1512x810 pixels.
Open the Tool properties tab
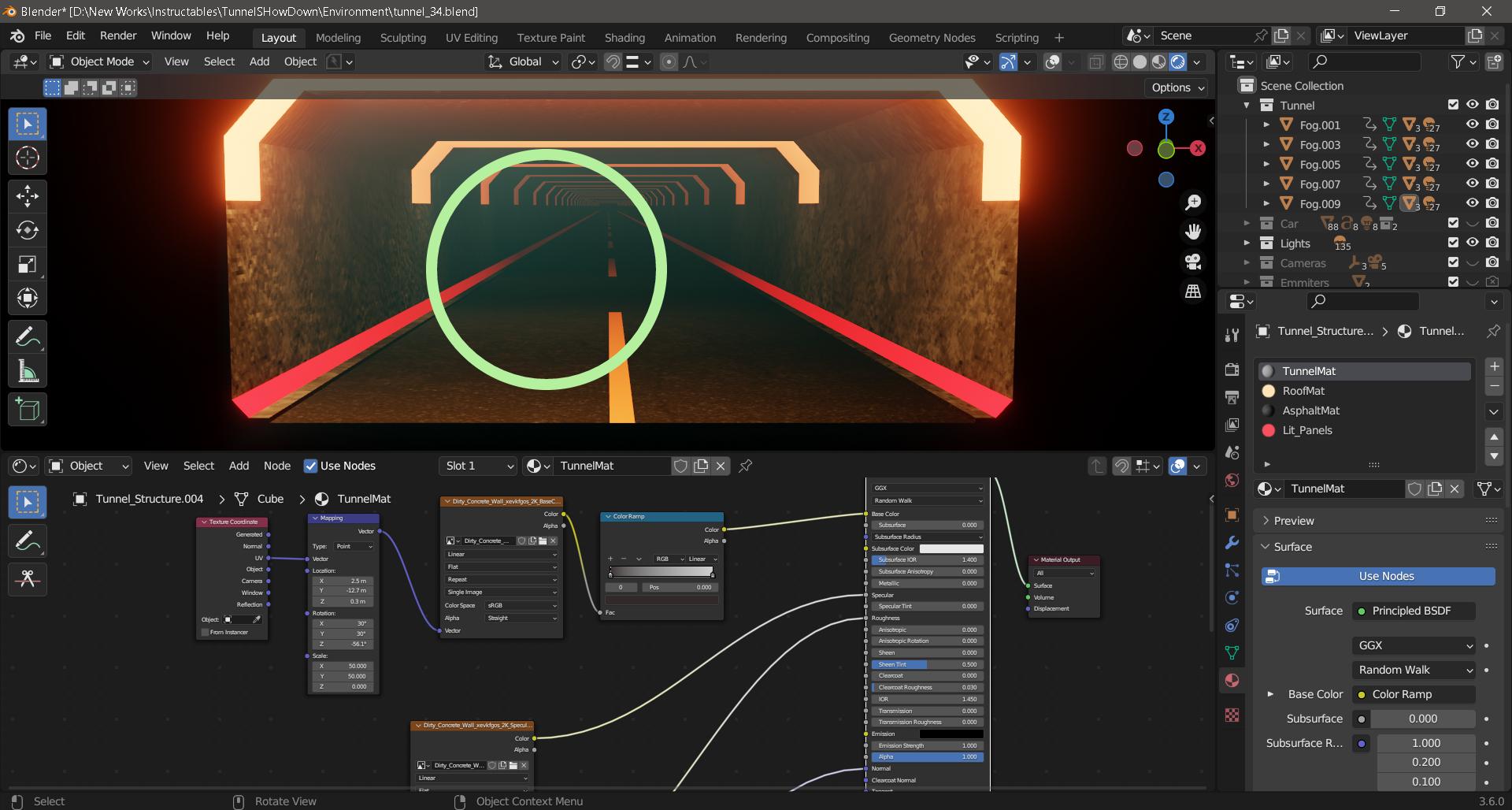(x=1232, y=336)
